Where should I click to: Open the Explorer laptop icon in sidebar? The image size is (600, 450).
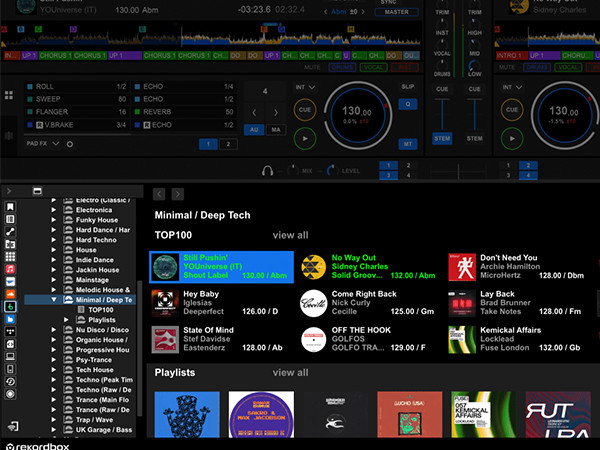tap(10, 357)
